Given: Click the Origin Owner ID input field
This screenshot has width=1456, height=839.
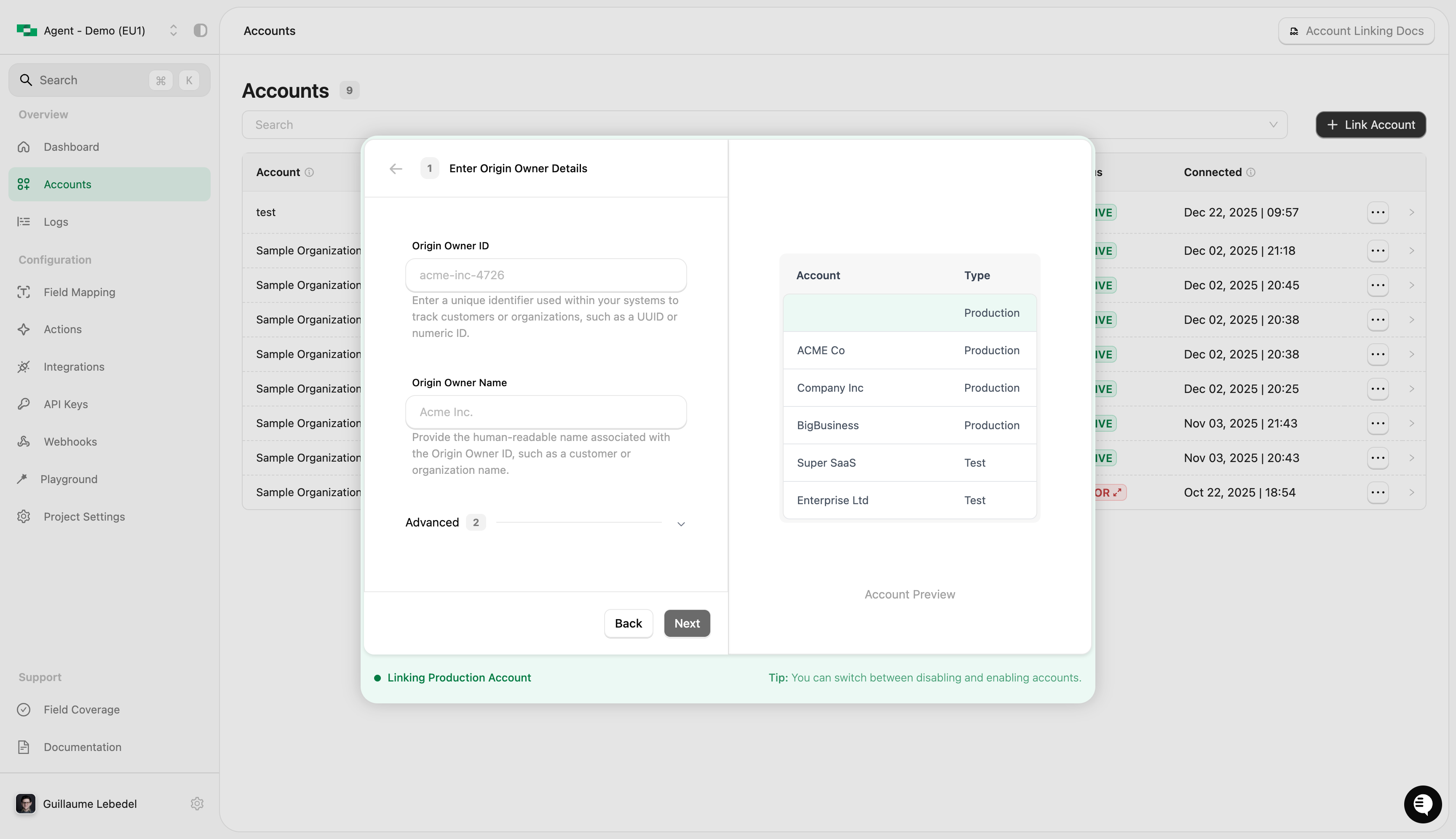Looking at the screenshot, I should [546, 275].
